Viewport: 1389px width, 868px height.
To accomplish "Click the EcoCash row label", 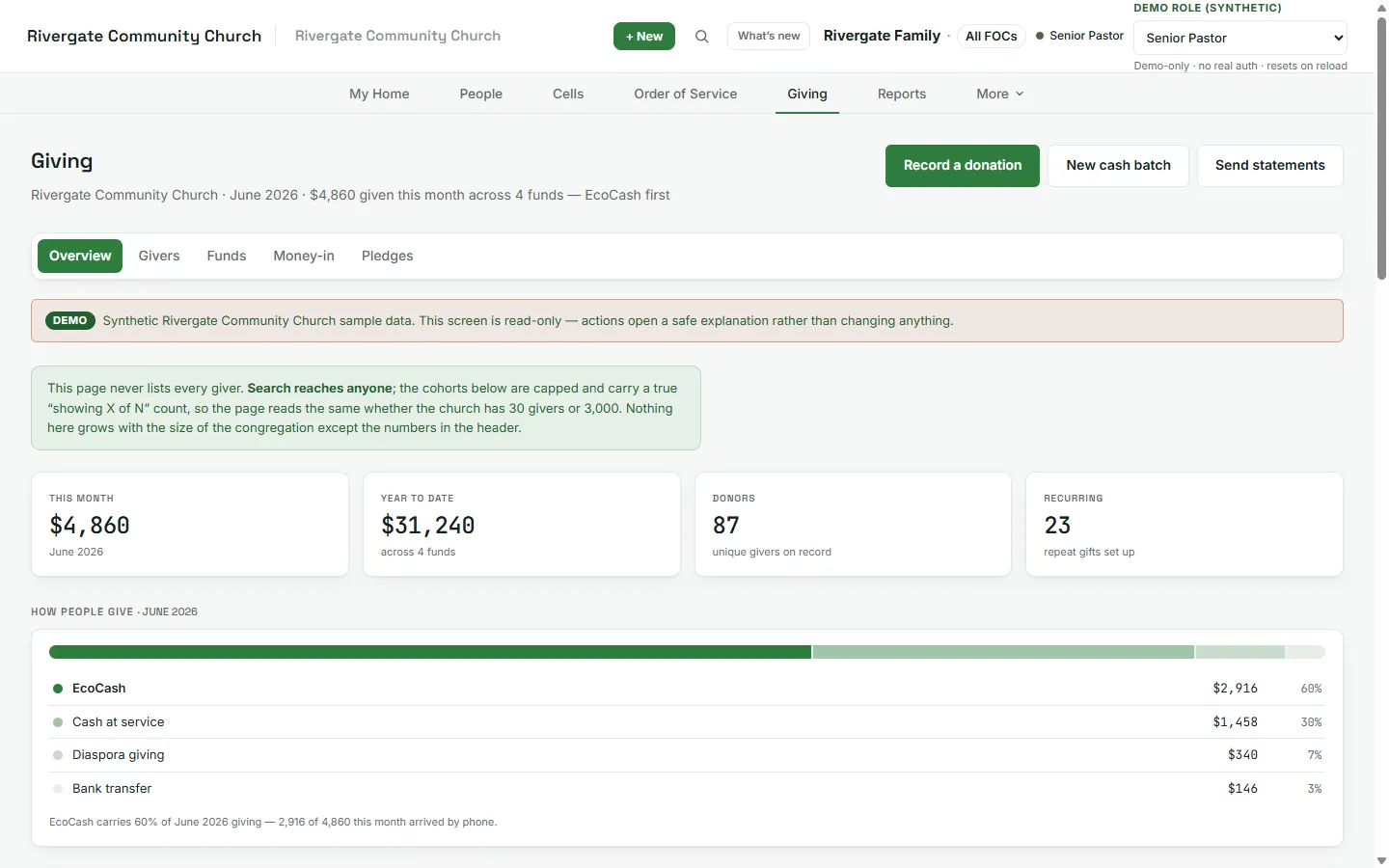I will pos(98,689).
